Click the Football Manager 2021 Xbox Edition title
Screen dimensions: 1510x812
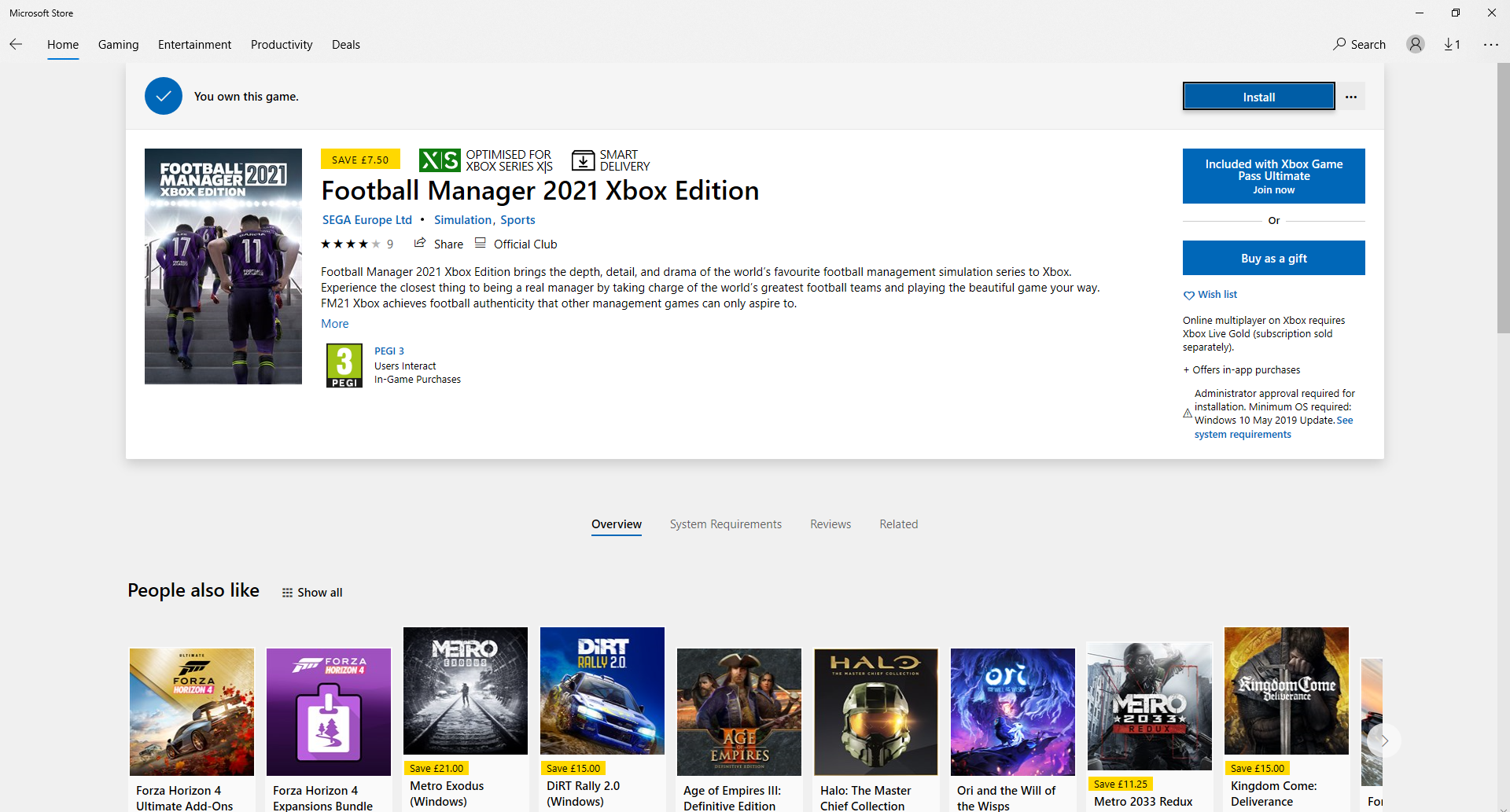540,191
